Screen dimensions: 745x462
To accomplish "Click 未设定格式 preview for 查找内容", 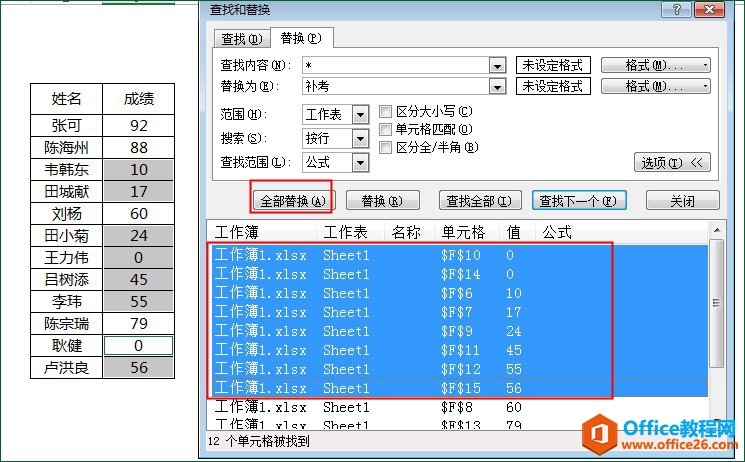I will pyautogui.click(x=553, y=65).
